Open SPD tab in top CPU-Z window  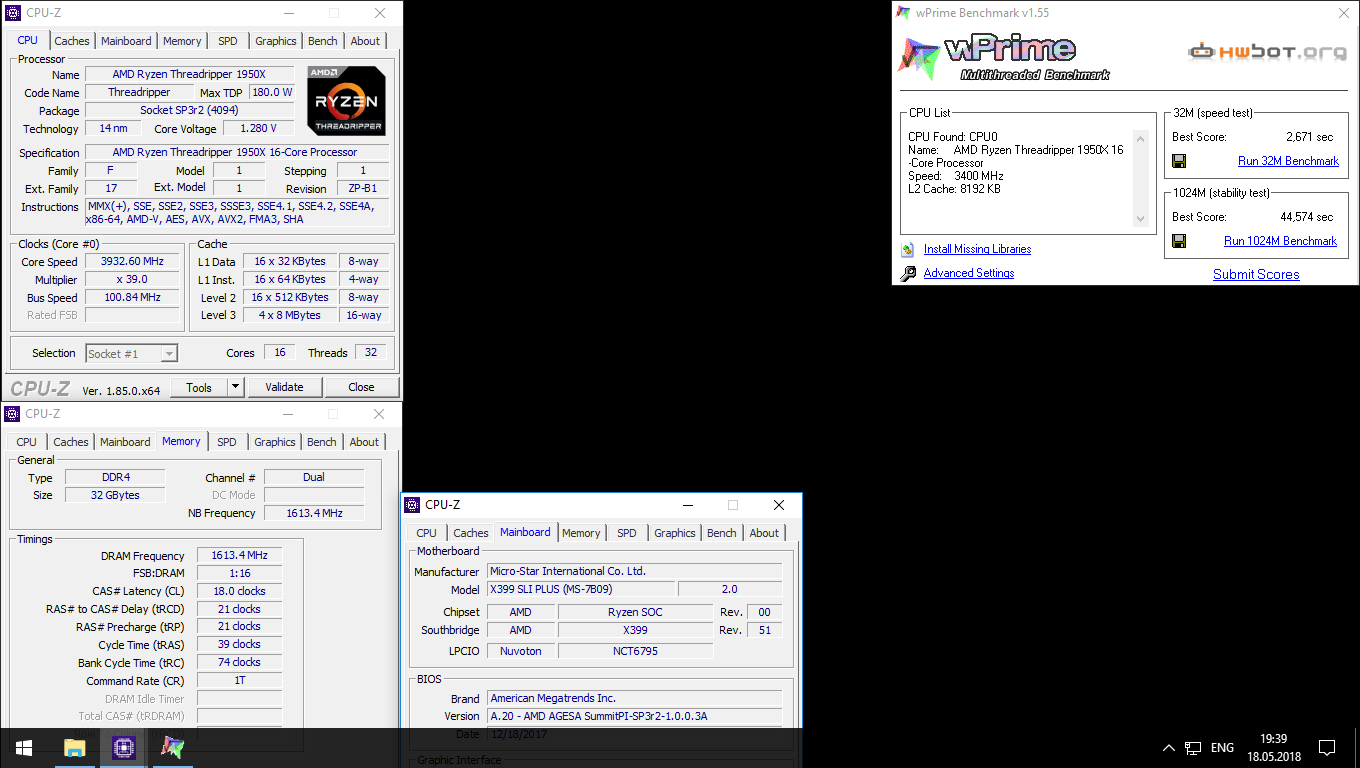(228, 41)
